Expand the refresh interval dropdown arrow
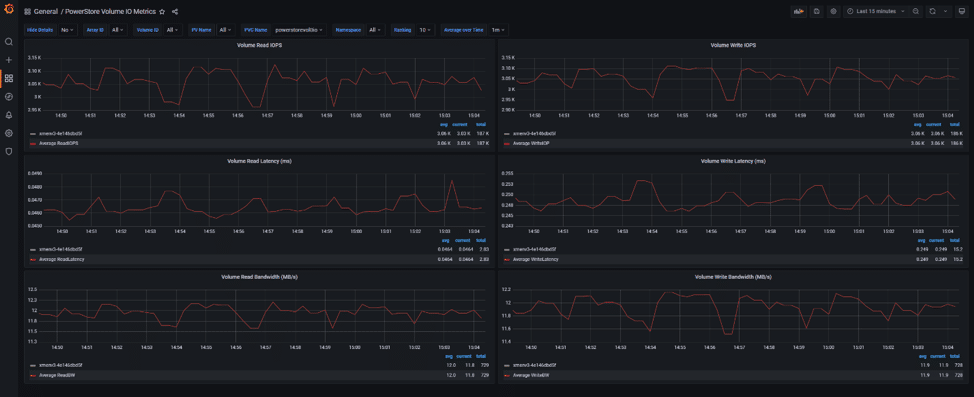974x397 pixels. pyautogui.click(x=945, y=11)
